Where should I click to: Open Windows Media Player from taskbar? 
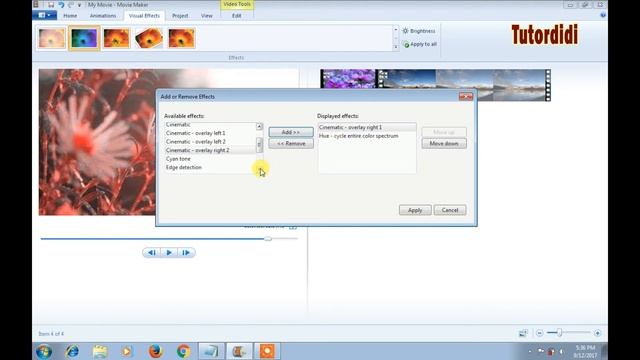[127, 351]
